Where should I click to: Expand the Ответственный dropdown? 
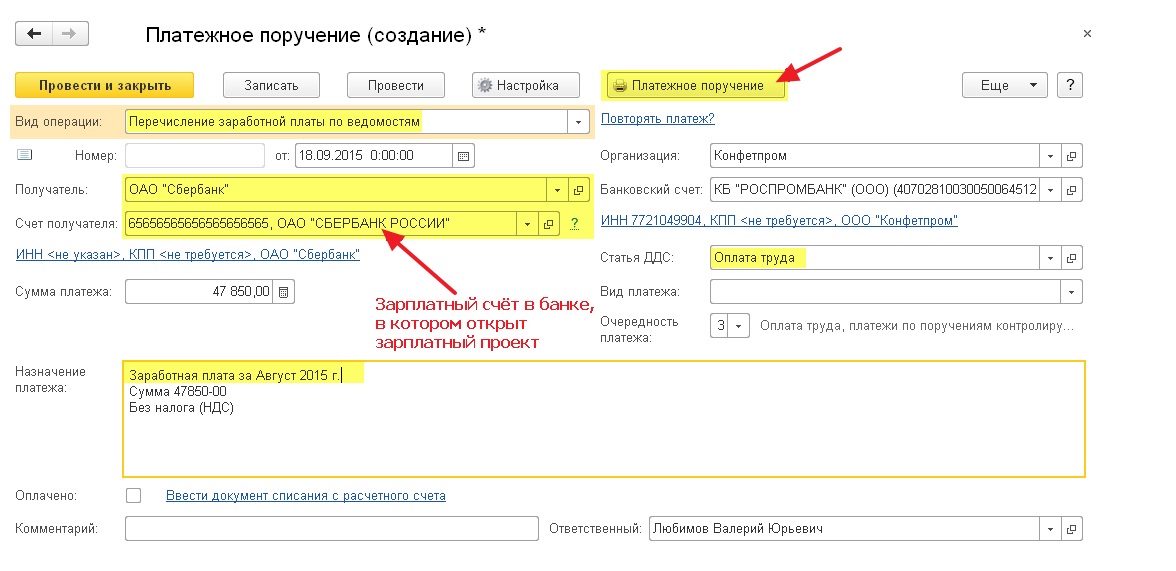pos(1051,528)
